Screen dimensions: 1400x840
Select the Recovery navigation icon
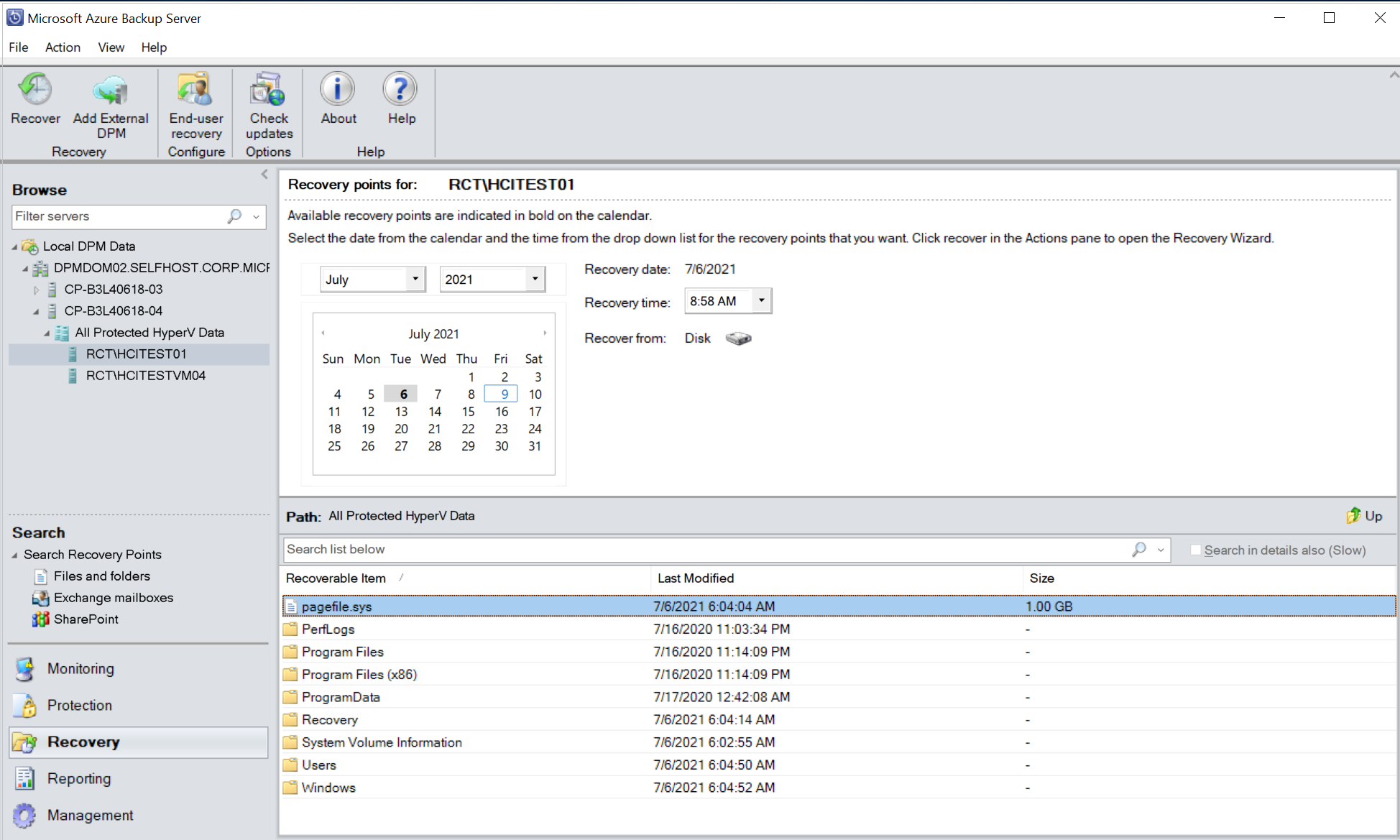click(x=25, y=742)
